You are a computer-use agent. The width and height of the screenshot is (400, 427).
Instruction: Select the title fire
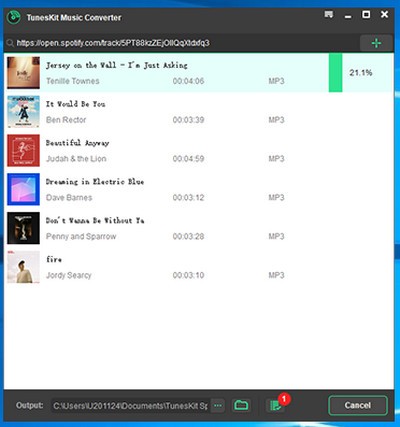[54, 259]
